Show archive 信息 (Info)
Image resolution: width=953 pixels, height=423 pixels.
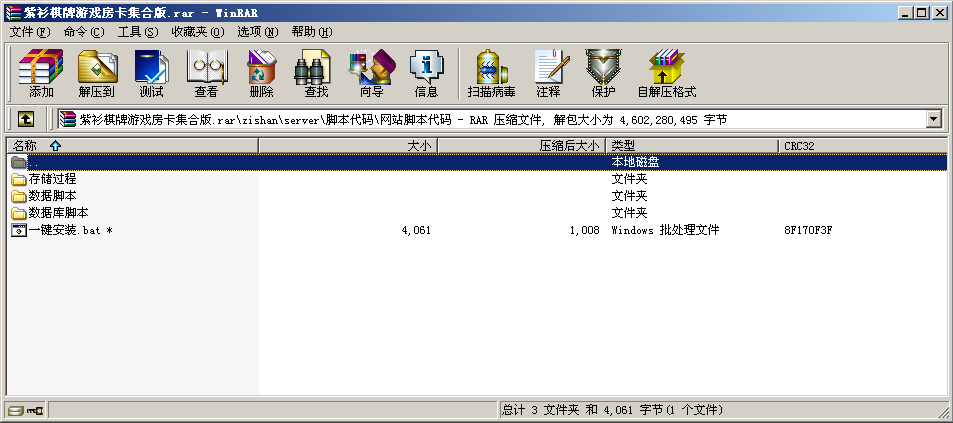(x=426, y=73)
